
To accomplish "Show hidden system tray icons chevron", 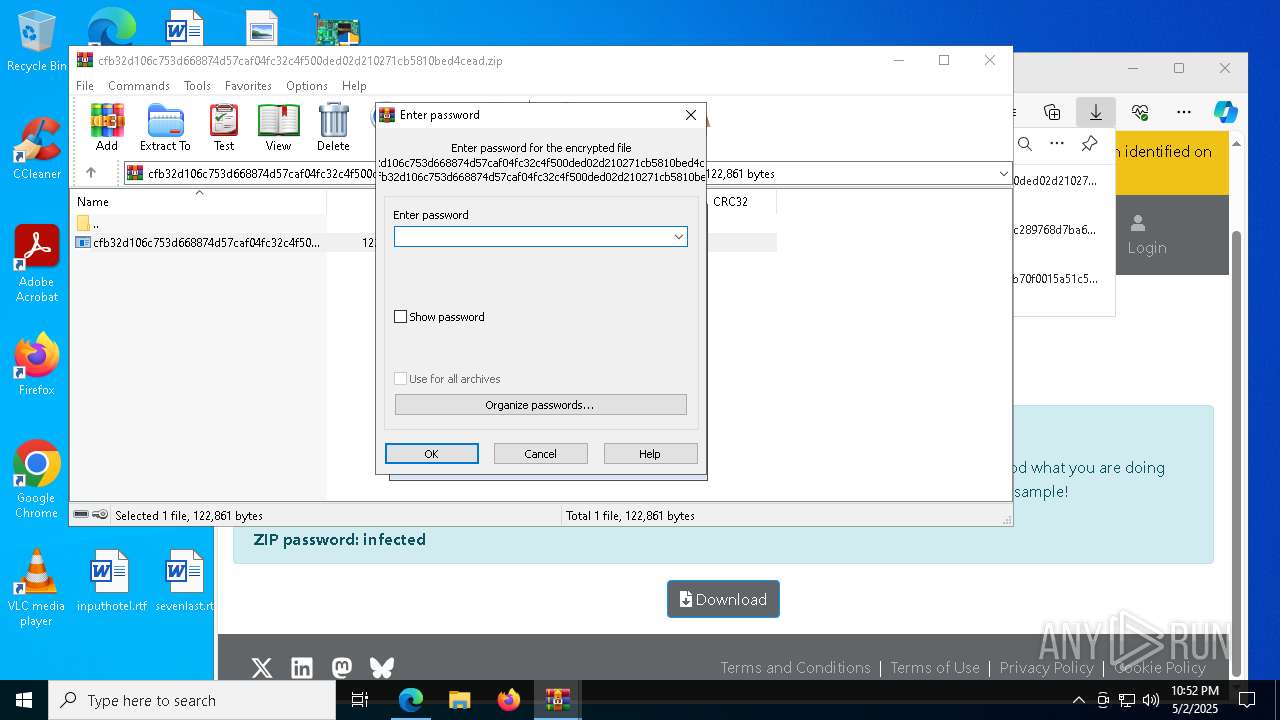I will click(x=1078, y=700).
